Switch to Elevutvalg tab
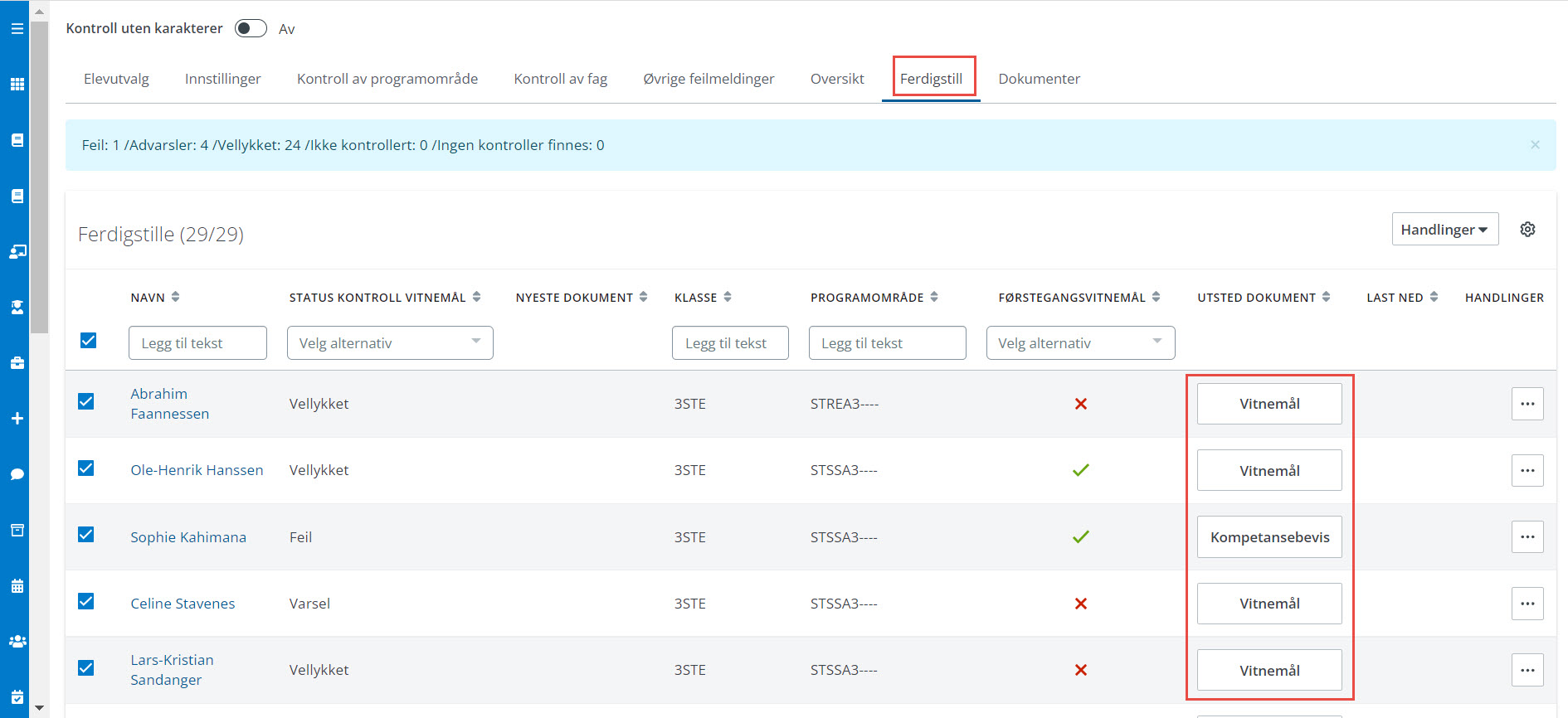Image resolution: width=1568 pixels, height=718 pixels. (x=116, y=79)
